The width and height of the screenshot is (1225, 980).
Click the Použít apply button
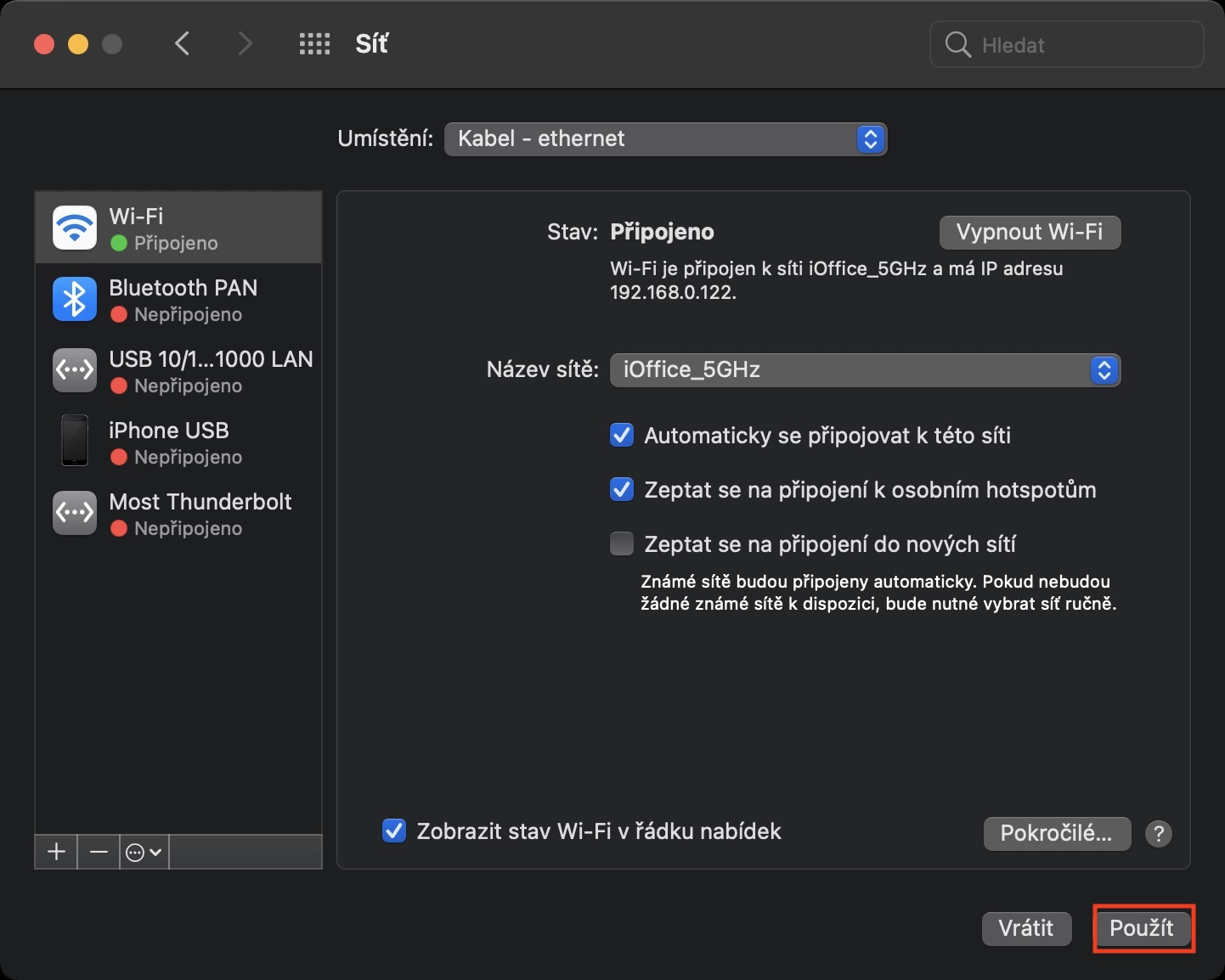click(x=1142, y=928)
